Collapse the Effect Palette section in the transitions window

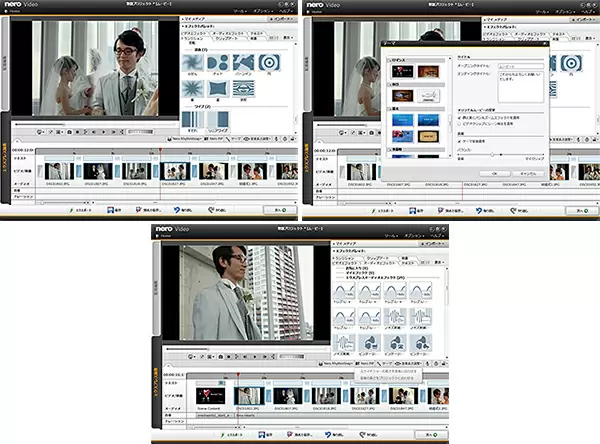pyautogui.click(x=183, y=26)
